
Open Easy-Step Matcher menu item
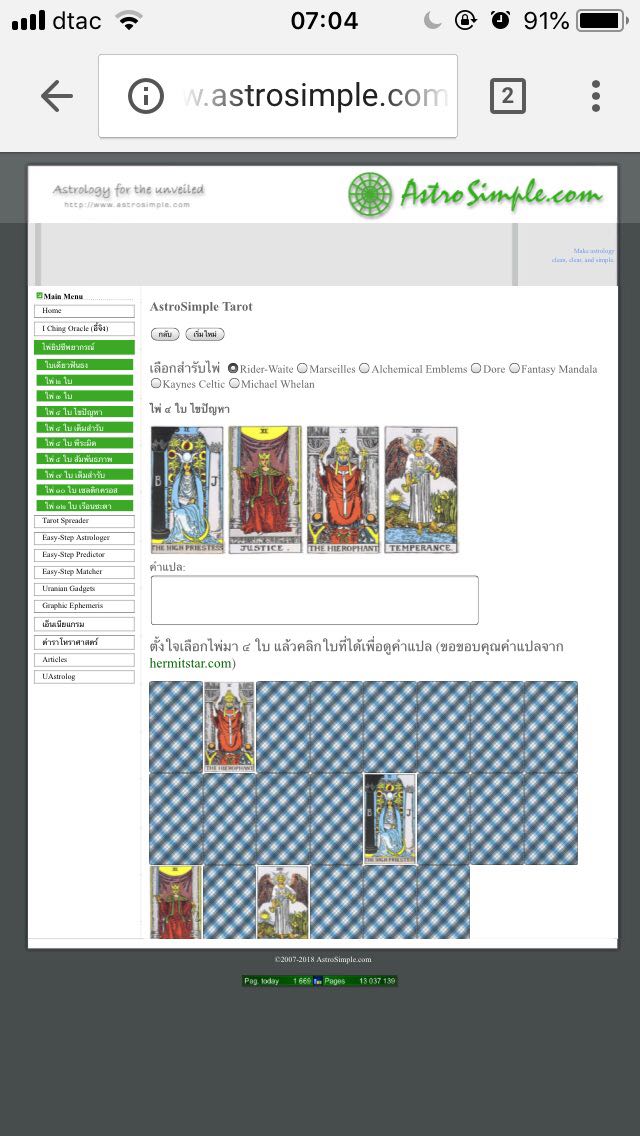click(x=84, y=572)
